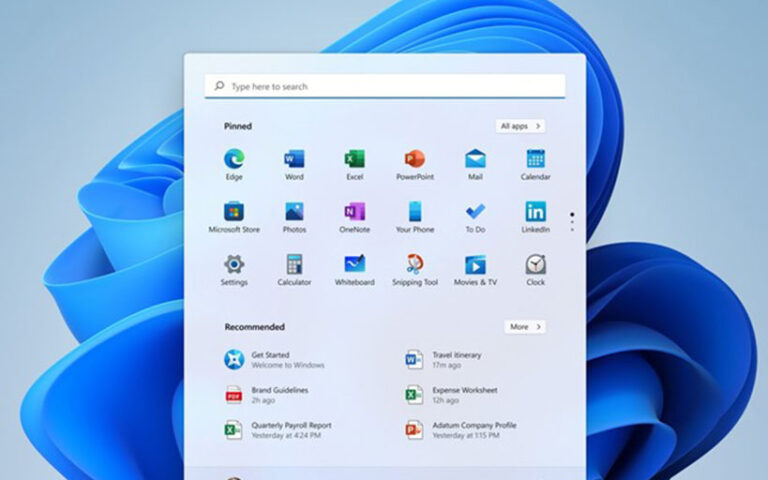Open the Your Phone app
Image resolution: width=768 pixels, height=480 pixels.
tap(415, 212)
